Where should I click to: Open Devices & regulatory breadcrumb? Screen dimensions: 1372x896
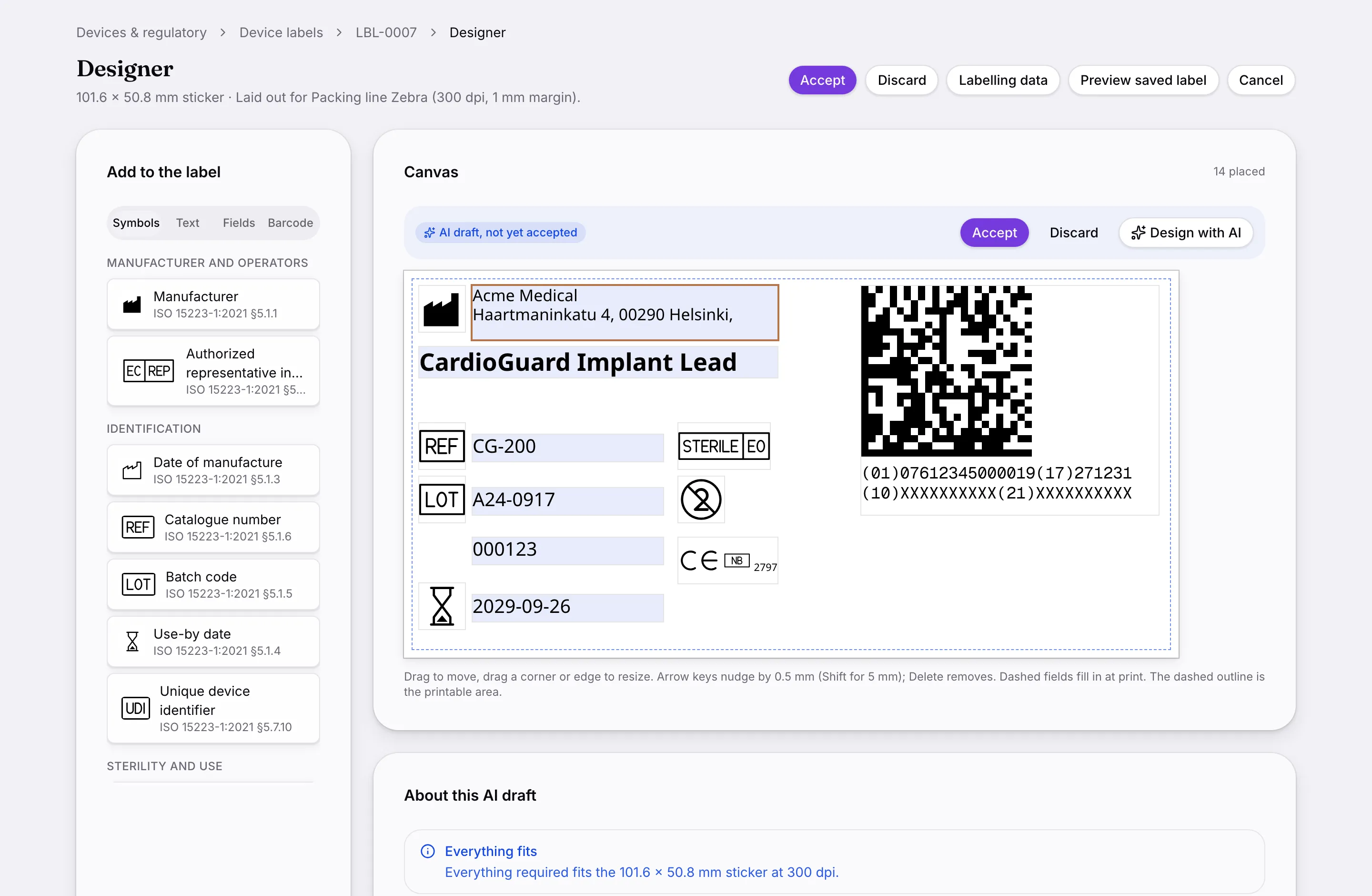pos(141,32)
